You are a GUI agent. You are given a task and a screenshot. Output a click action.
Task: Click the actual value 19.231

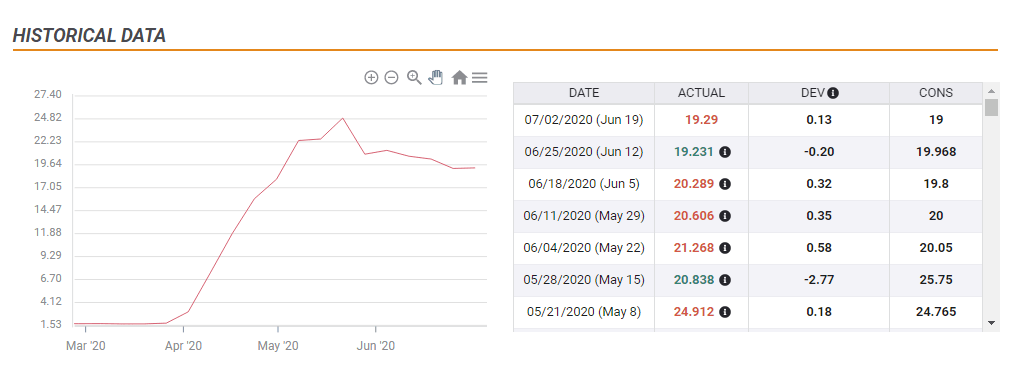click(694, 152)
